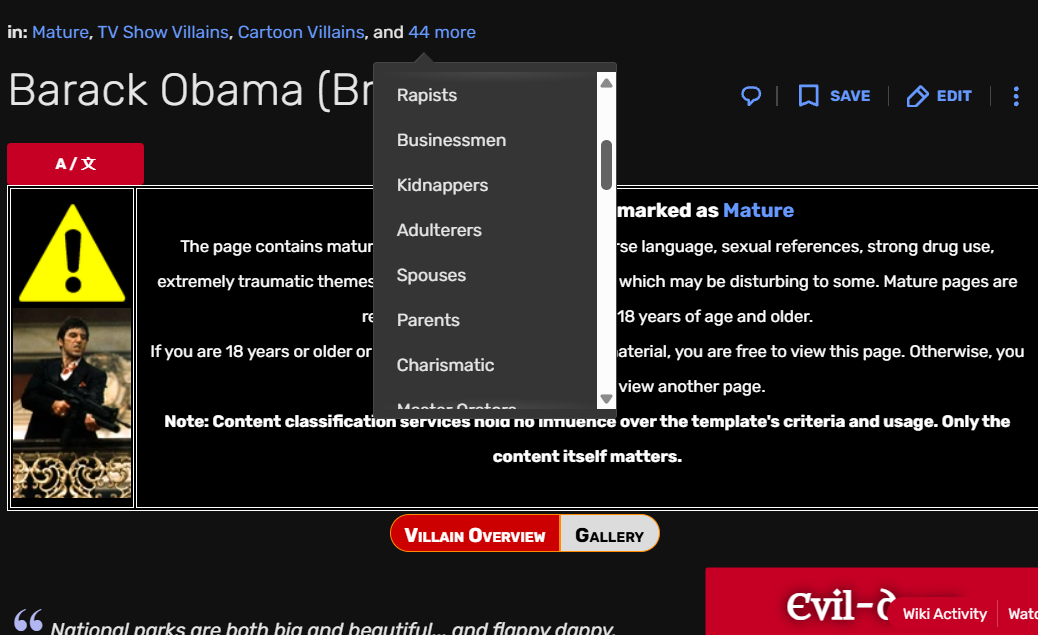The image size is (1038, 635).
Task: Click the bookmark Save icon
Action: tap(808, 96)
